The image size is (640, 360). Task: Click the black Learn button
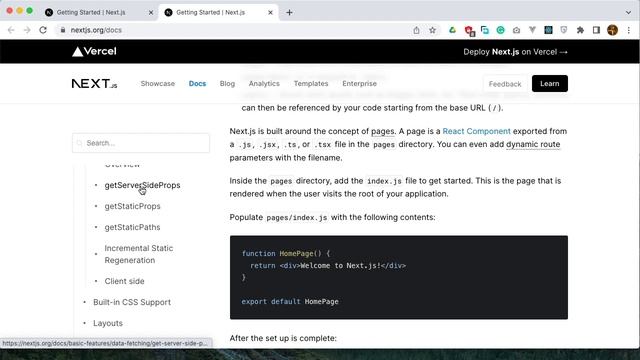pyautogui.click(x=549, y=84)
